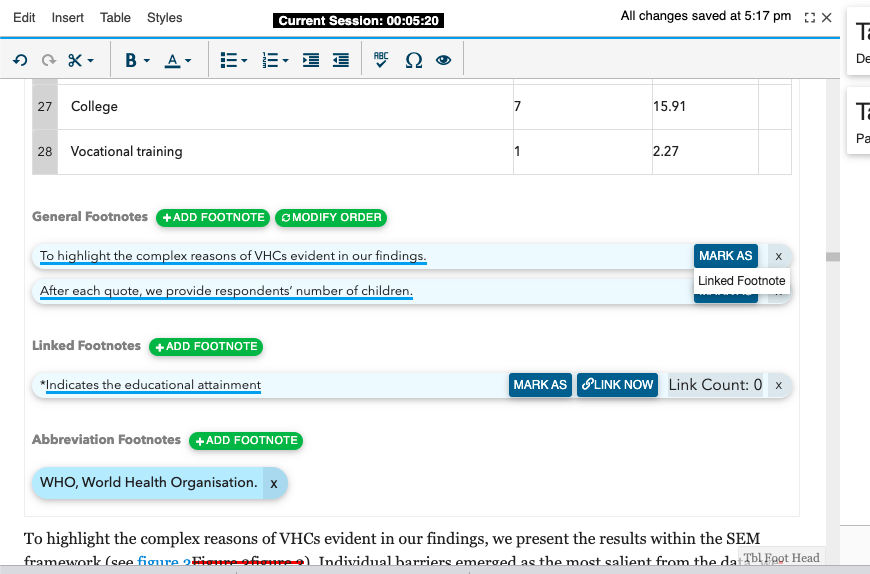
Task: Open the numbered list style dropdown
Action: click(x=286, y=60)
